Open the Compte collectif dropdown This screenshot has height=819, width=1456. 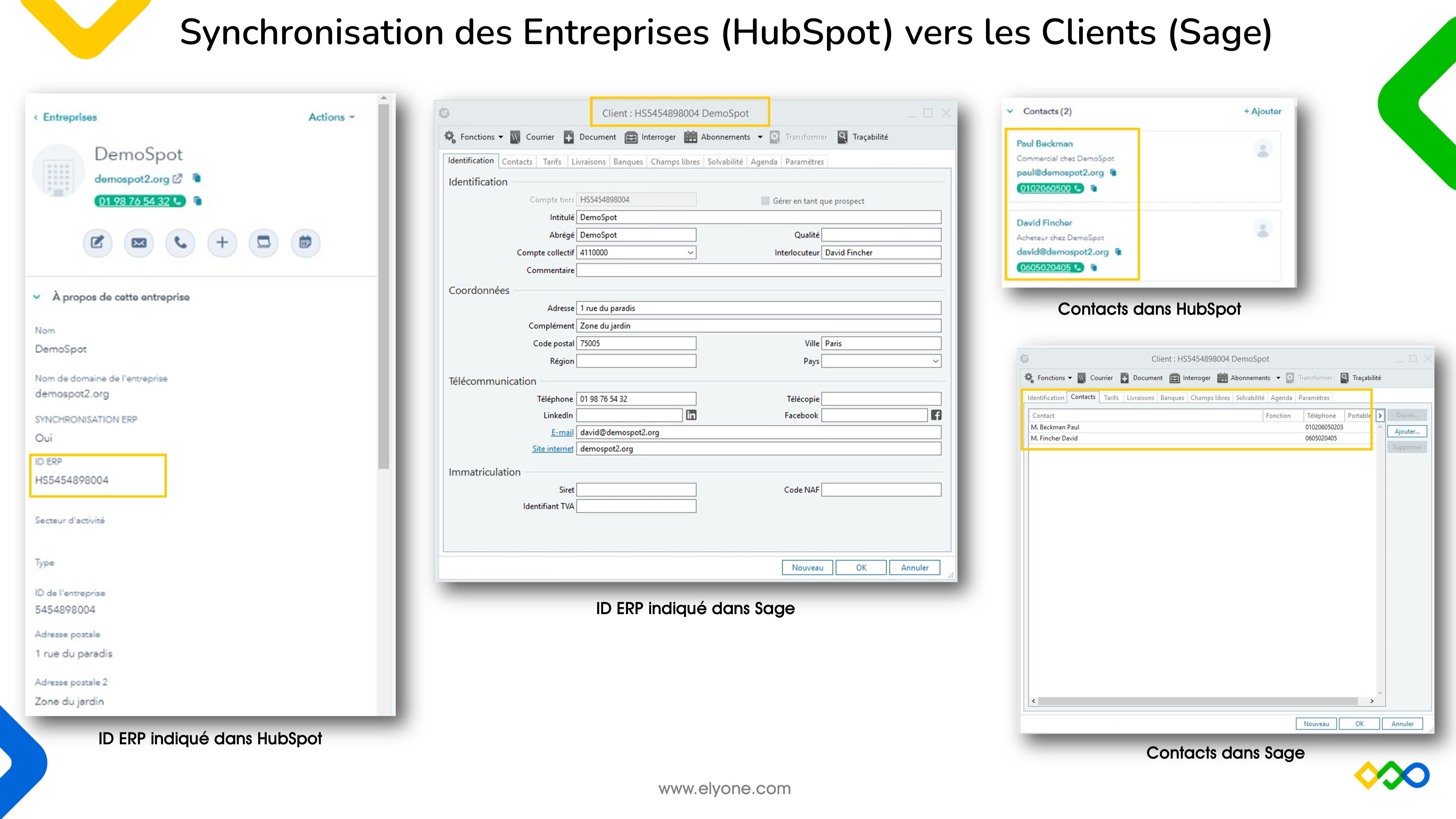690,253
